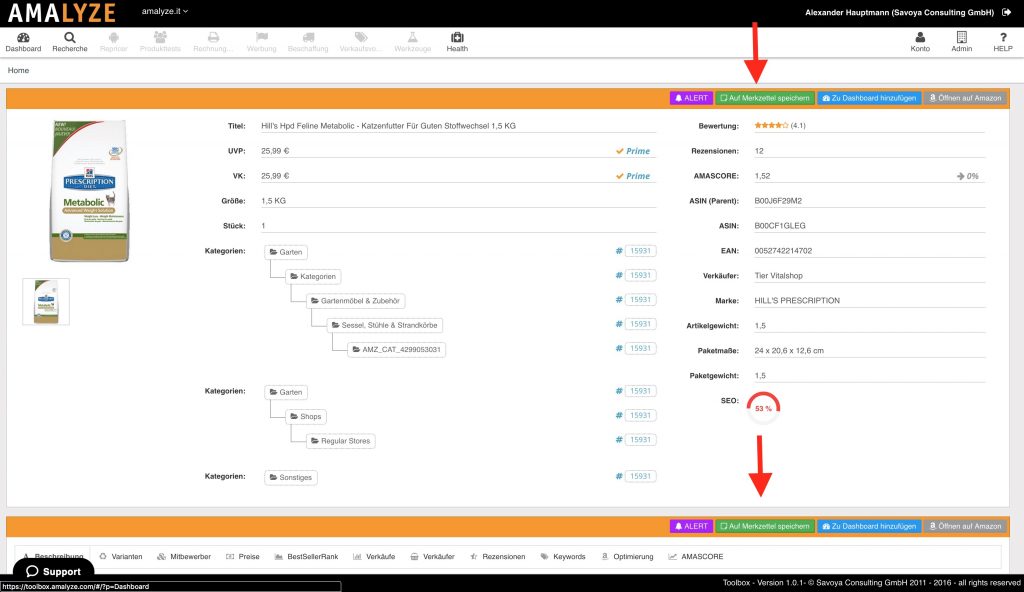Image resolution: width=1024 pixels, height=592 pixels.
Task: Select the small product thumbnail
Action: tap(46, 302)
